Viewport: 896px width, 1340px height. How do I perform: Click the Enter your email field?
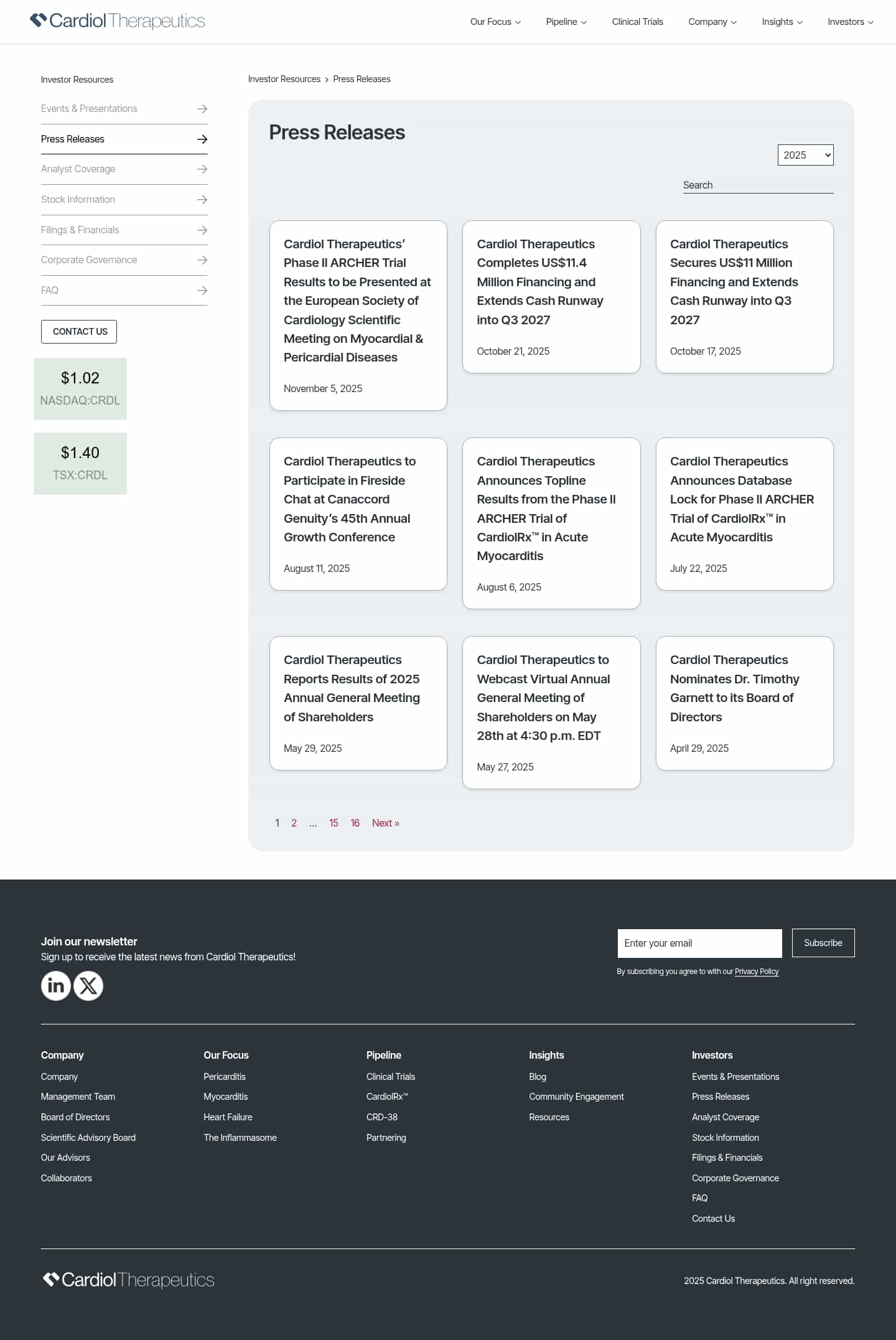coord(699,943)
